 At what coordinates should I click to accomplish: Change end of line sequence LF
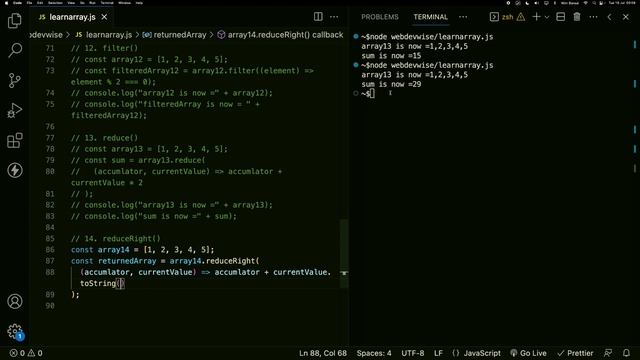(438, 353)
